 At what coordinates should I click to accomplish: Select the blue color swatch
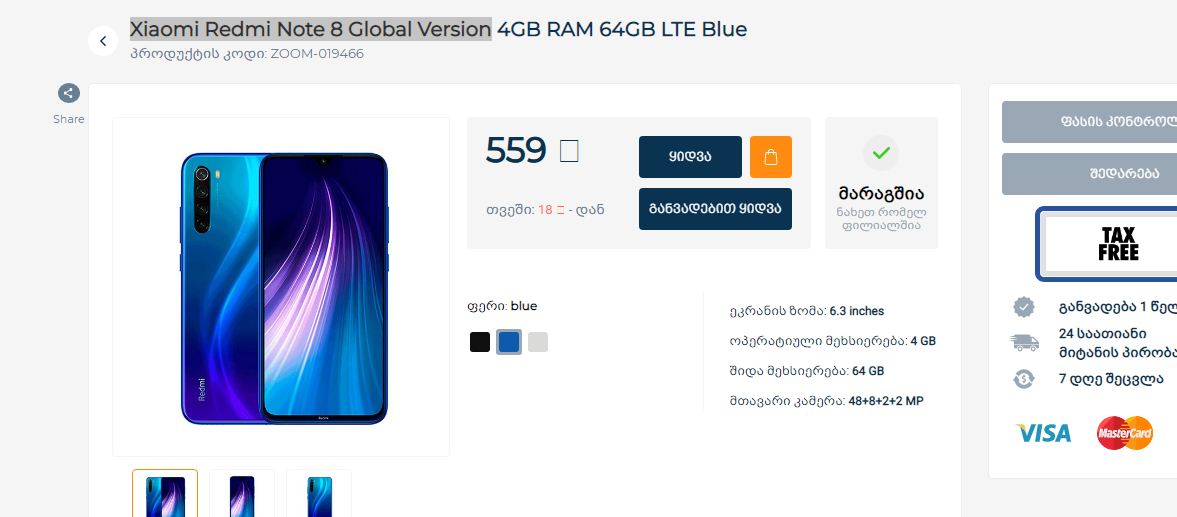tap(509, 342)
